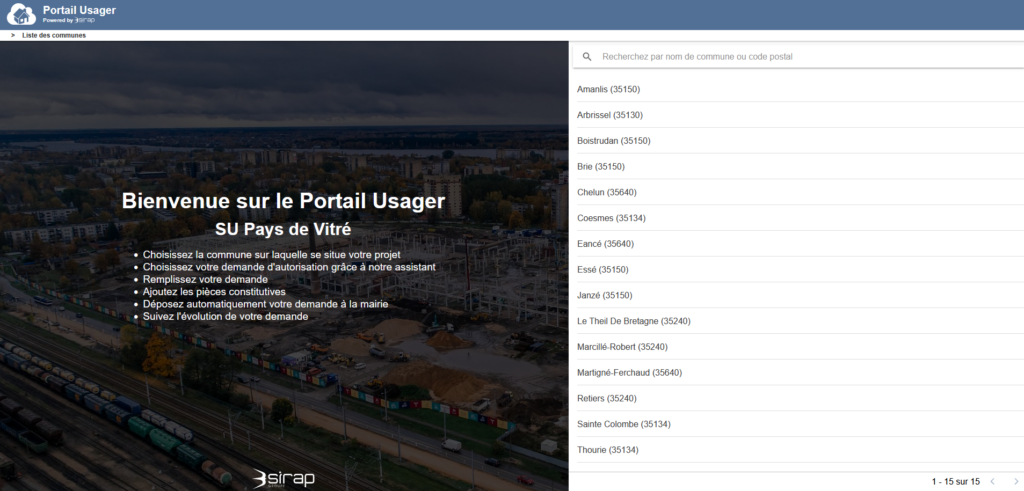This screenshot has height=491, width=1024.
Task: Go to next page of communes
Action: [x=1016, y=481]
